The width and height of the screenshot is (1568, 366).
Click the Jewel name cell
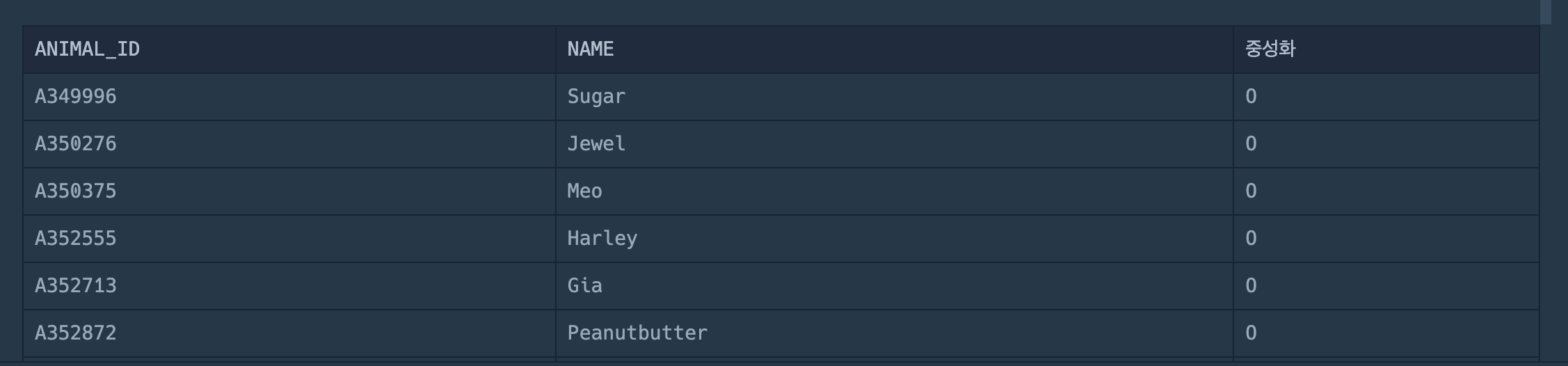[x=895, y=144]
